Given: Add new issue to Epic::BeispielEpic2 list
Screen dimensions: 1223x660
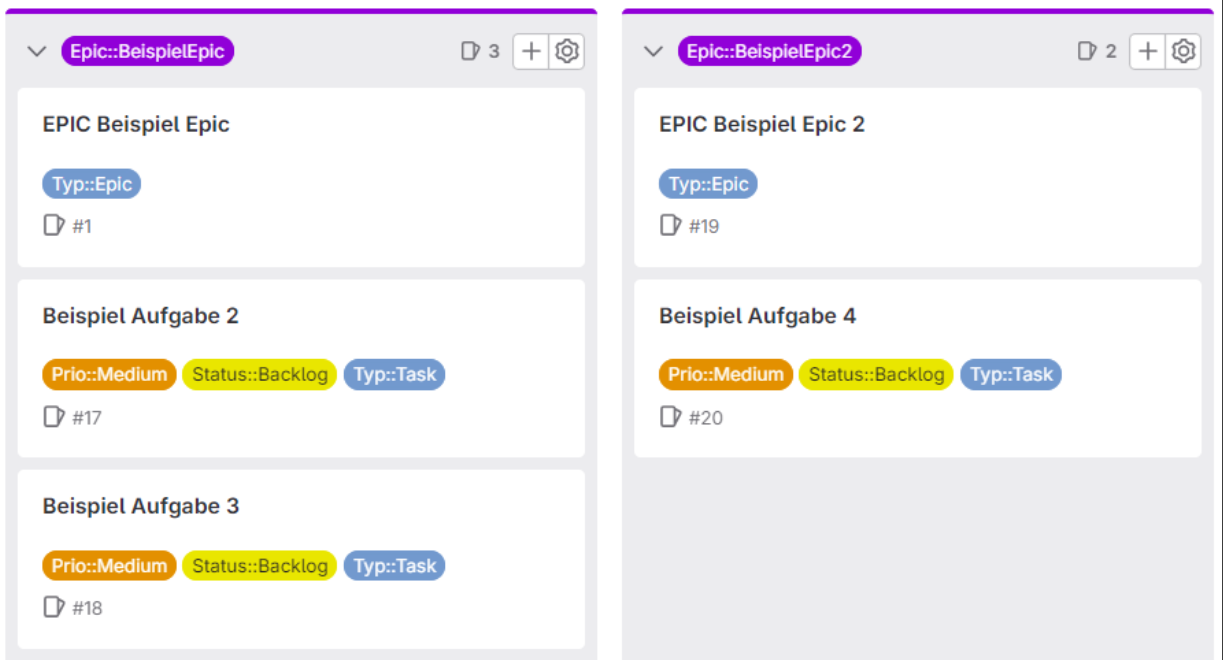Looking at the screenshot, I should (x=1148, y=51).
